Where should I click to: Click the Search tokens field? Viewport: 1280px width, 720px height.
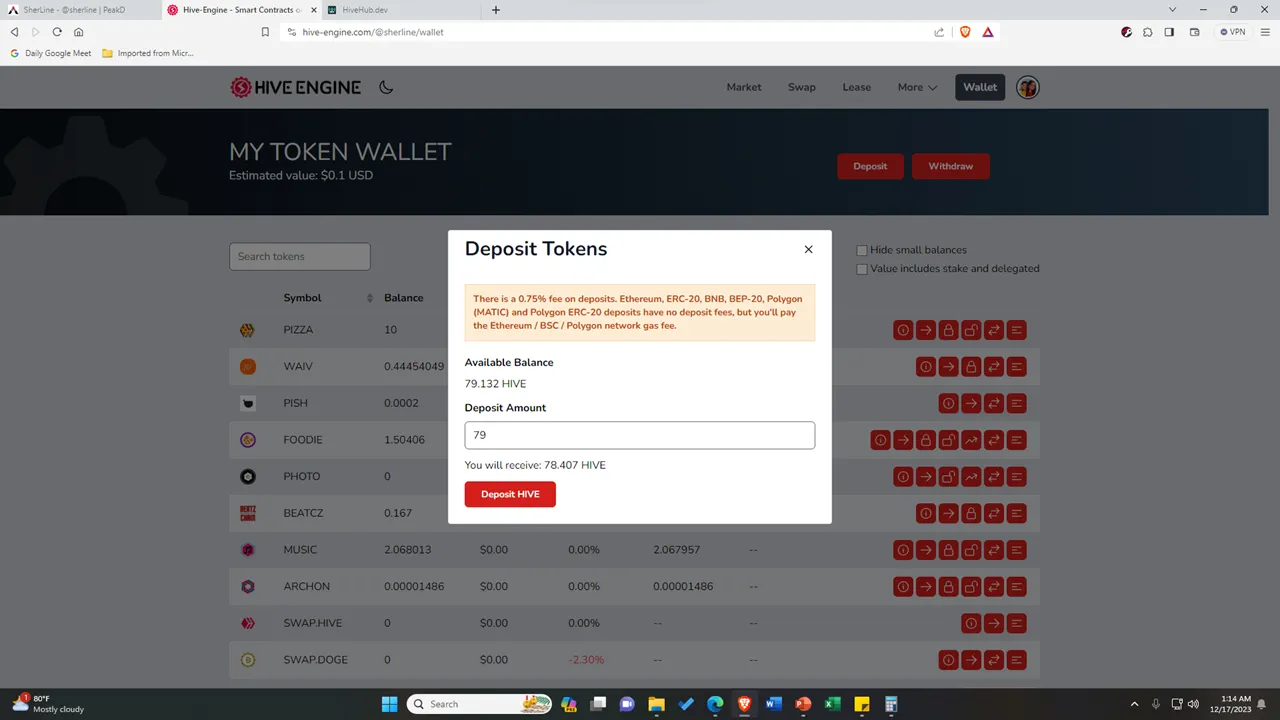[300, 256]
